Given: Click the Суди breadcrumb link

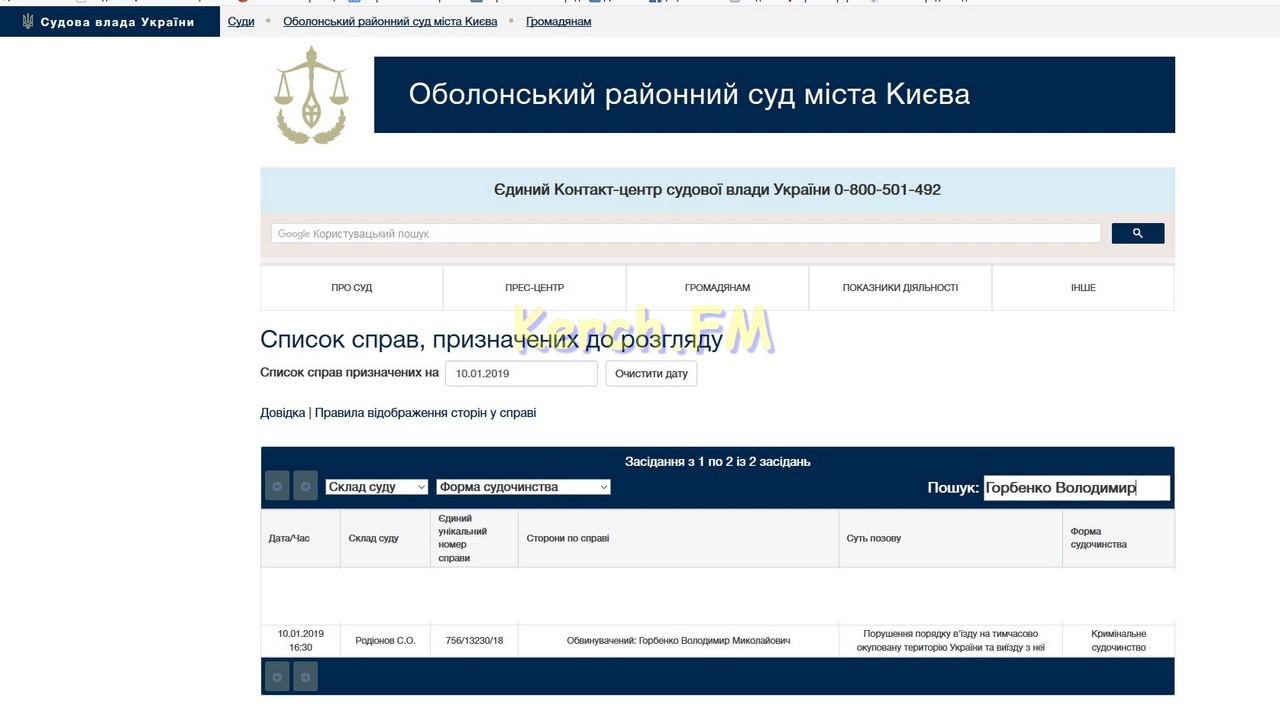Looking at the screenshot, I should (x=241, y=21).
